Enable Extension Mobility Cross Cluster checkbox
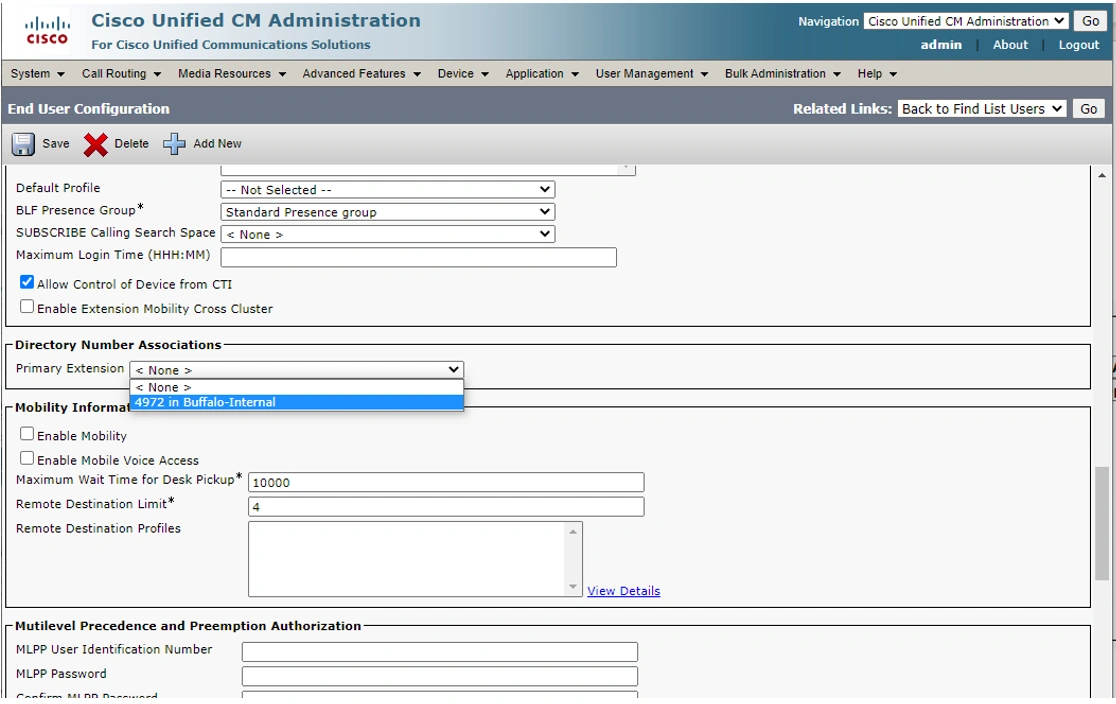 point(27,307)
